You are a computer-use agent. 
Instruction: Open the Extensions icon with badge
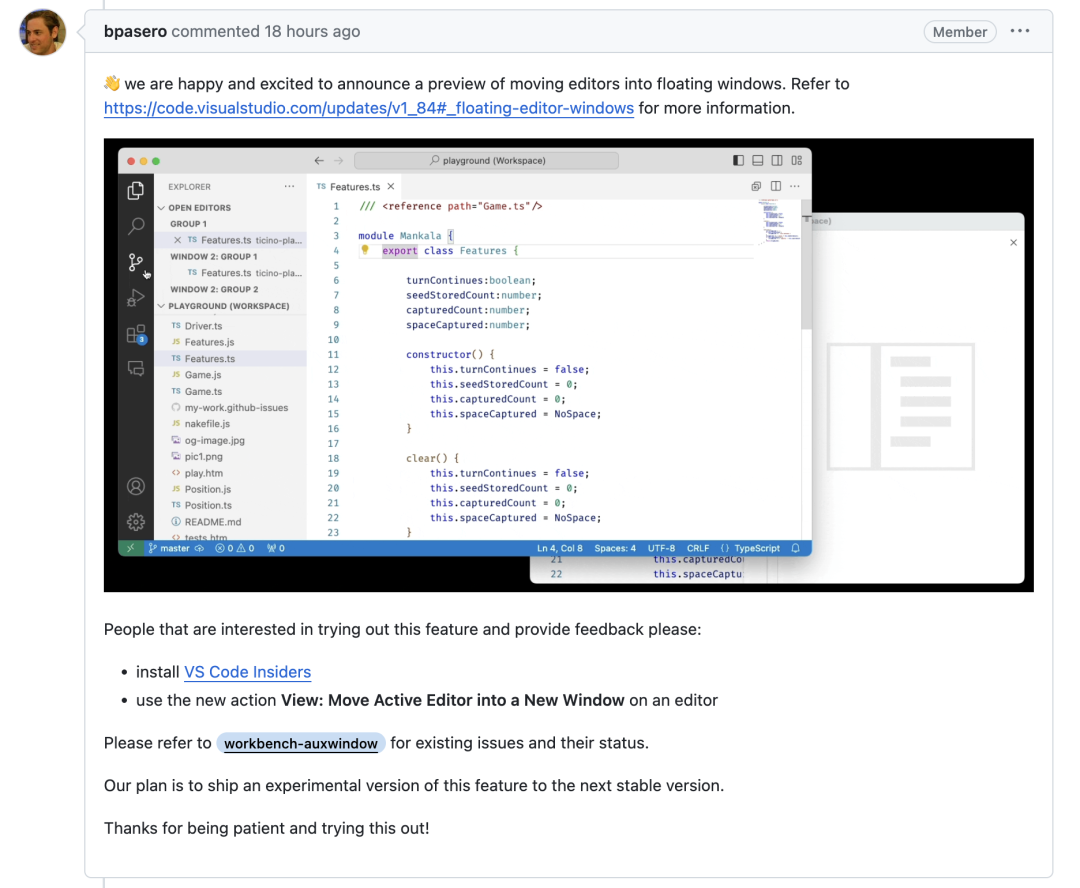136,334
